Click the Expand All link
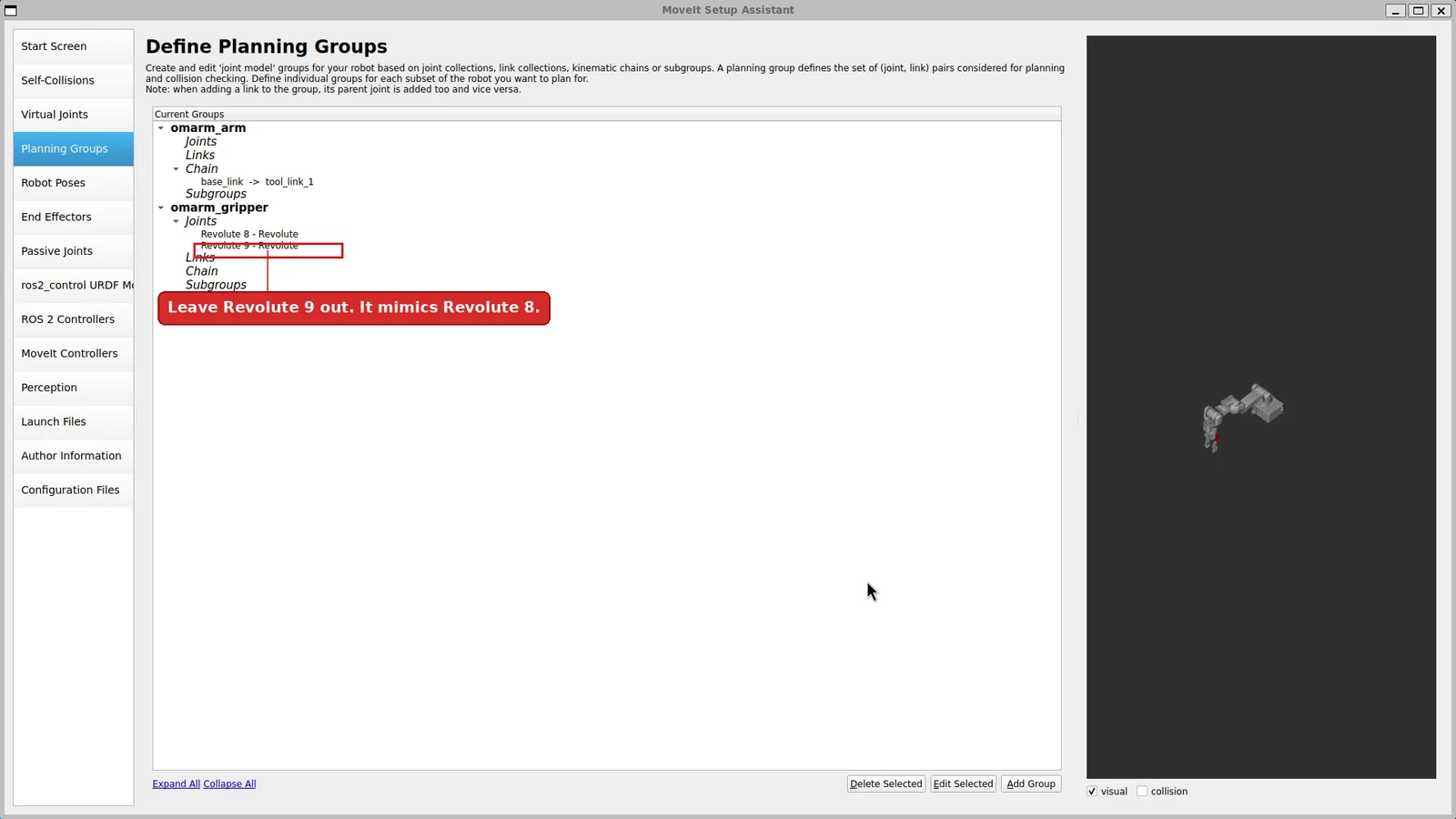The height and width of the screenshot is (819, 1456). (x=177, y=784)
